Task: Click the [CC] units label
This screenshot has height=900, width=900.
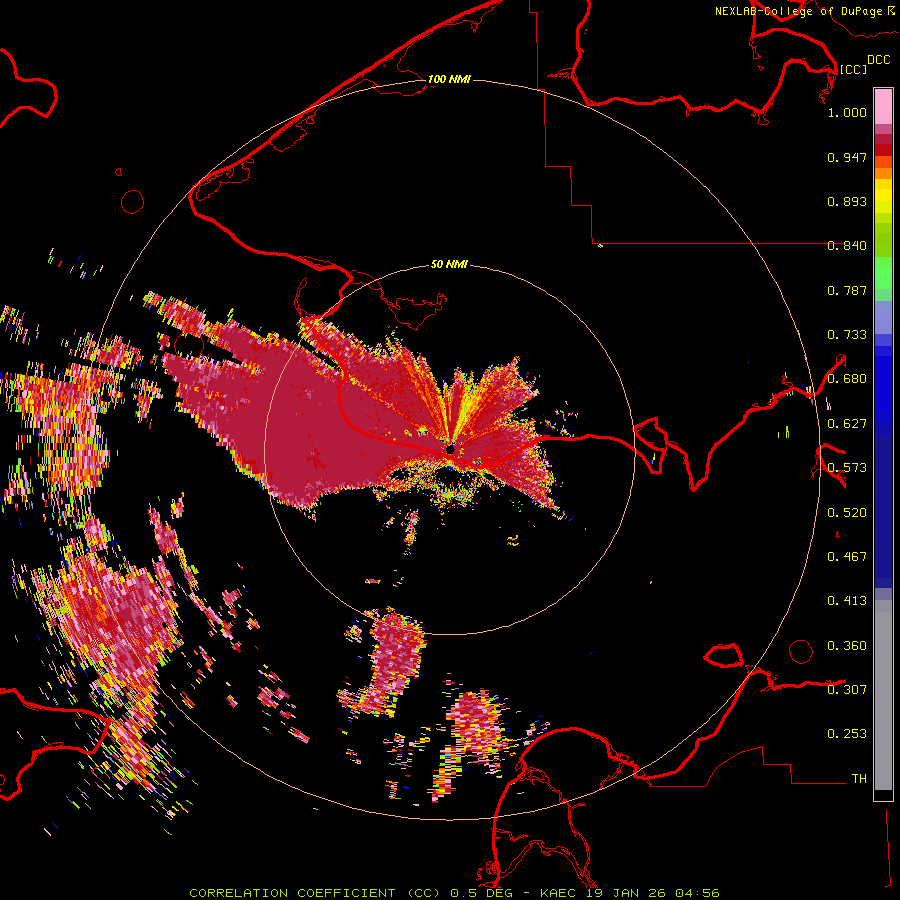Action: (x=853, y=69)
